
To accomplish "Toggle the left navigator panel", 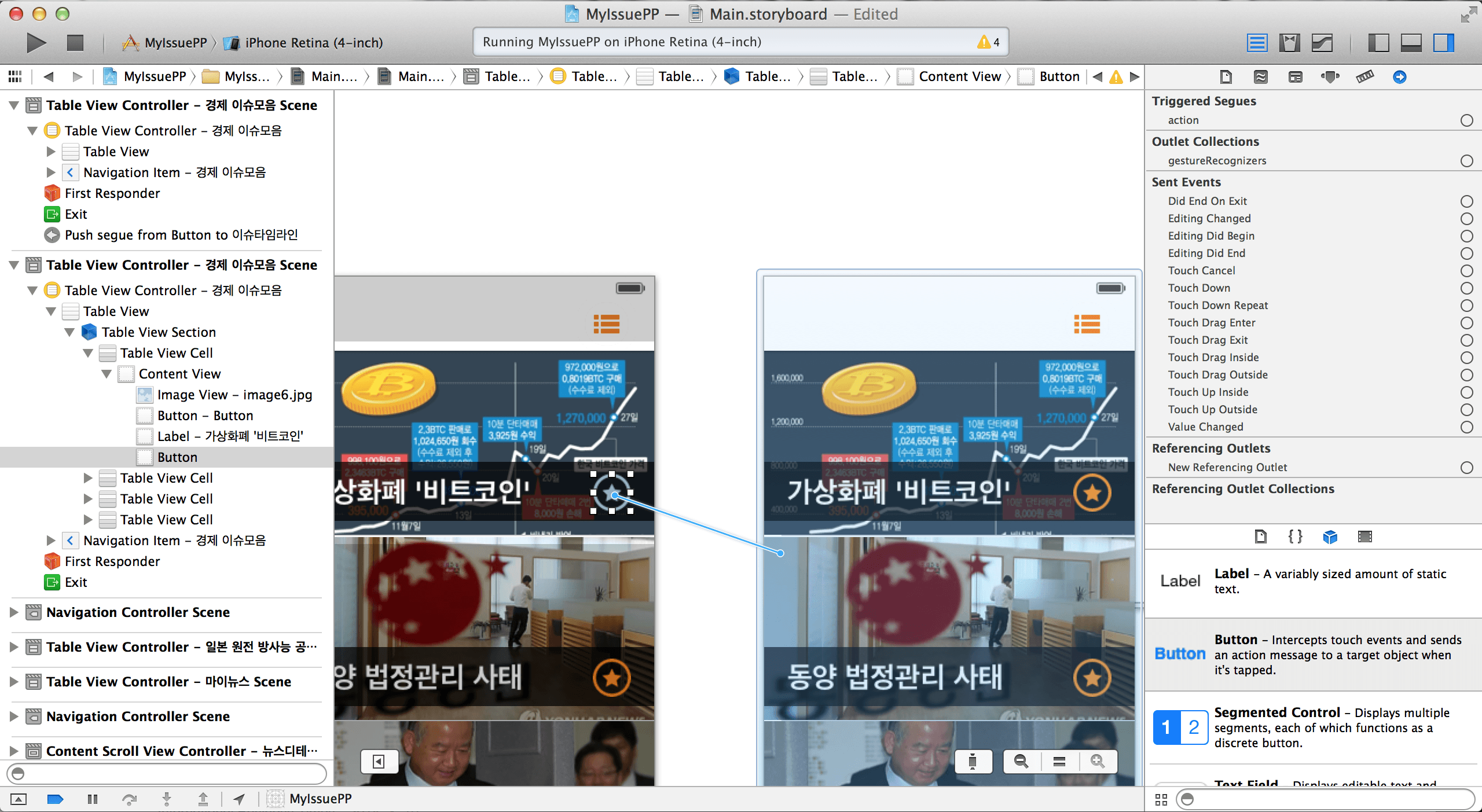I will 1378,42.
